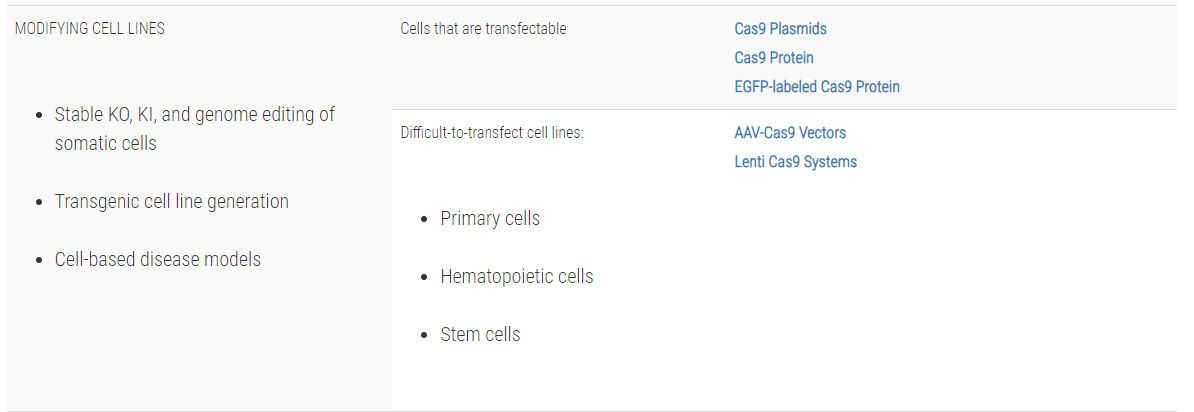Open EGFP-labeled Cas9 Protein link
1194x412 pixels.
pyautogui.click(x=816, y=87)
